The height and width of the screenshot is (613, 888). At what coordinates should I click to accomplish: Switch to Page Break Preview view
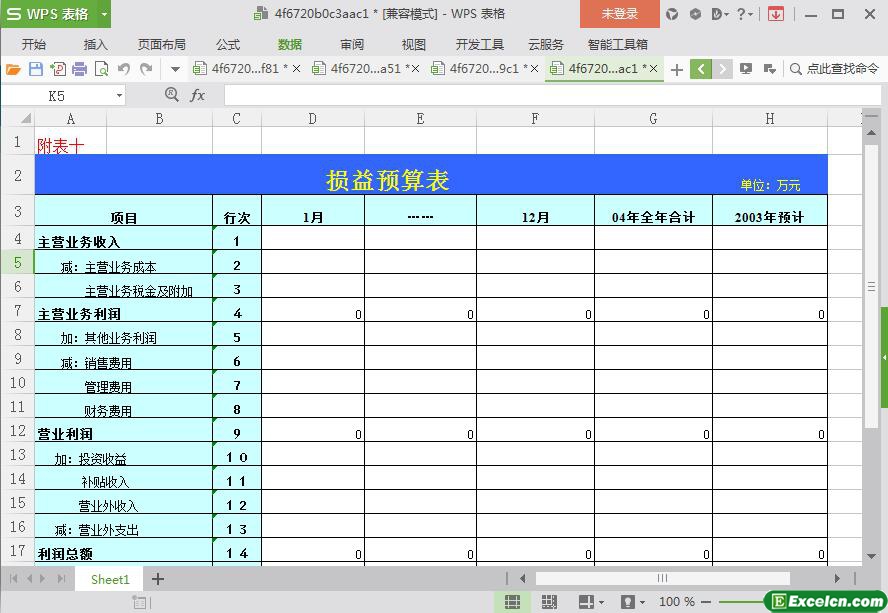549,602
